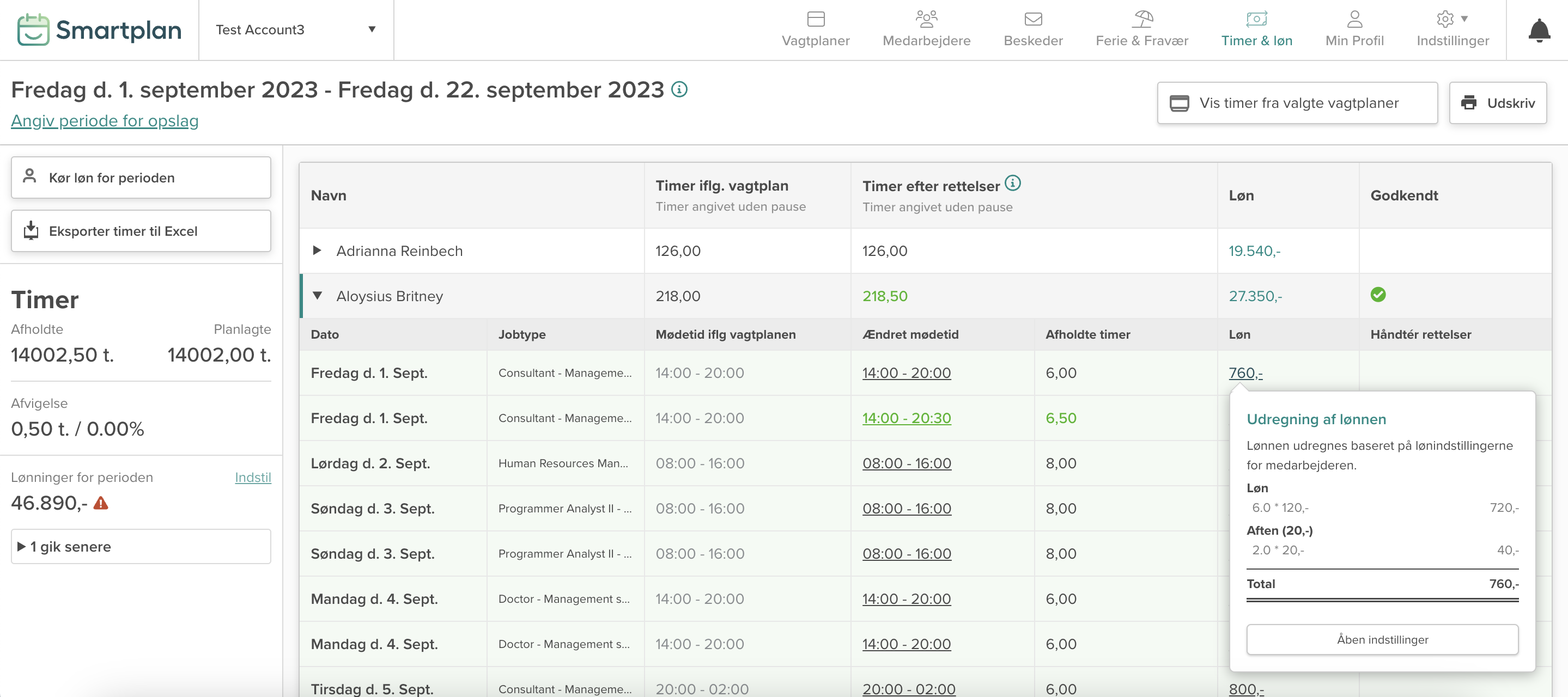Click 'Åben indstillinger' button in the salary popup
The image size is (1568, 697).
tap(1382, 639)
